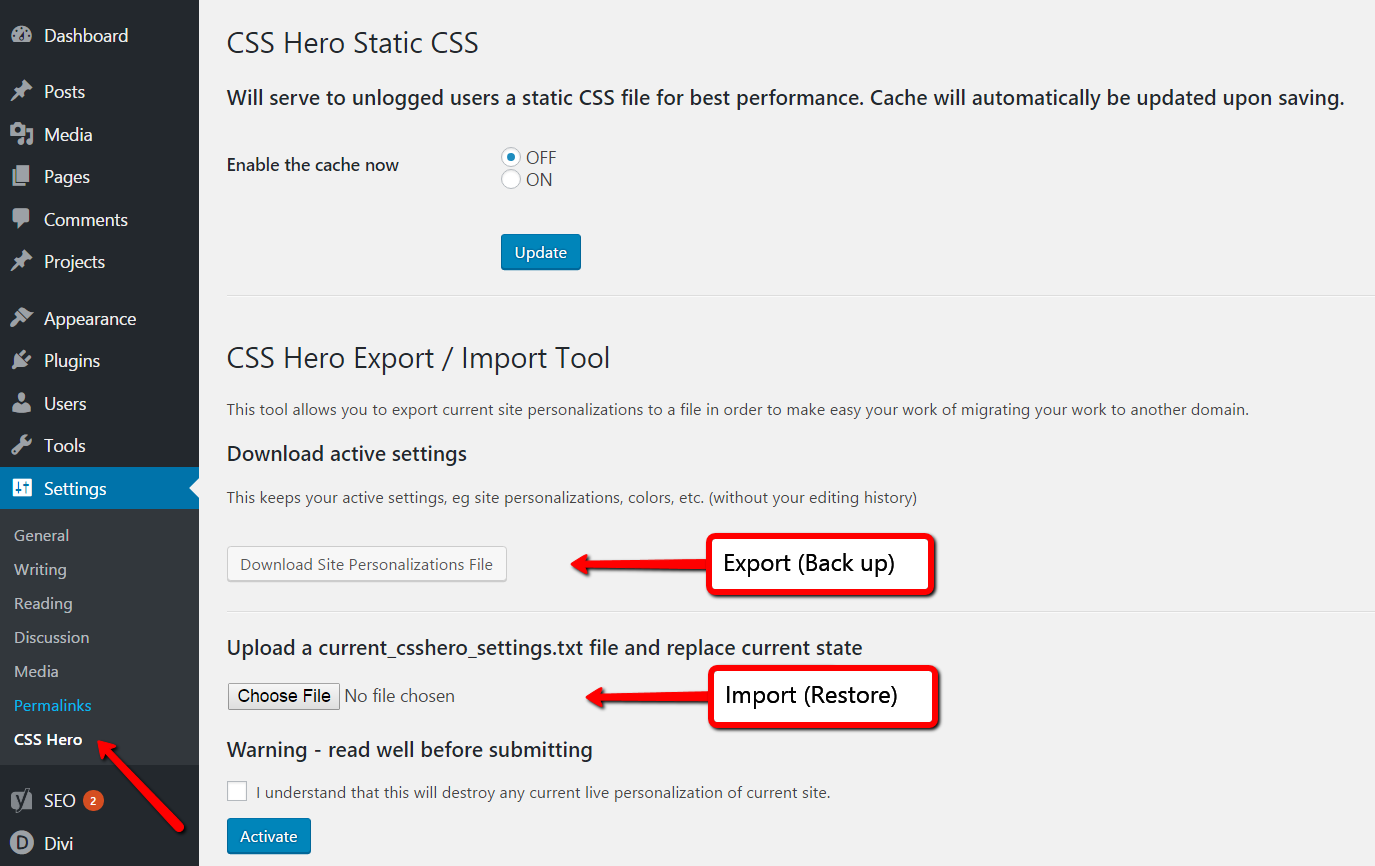The width and height of the screenshot is (1375, 866).
Task: Click the 'Download active settings' heading
Action: coord(347,454)
